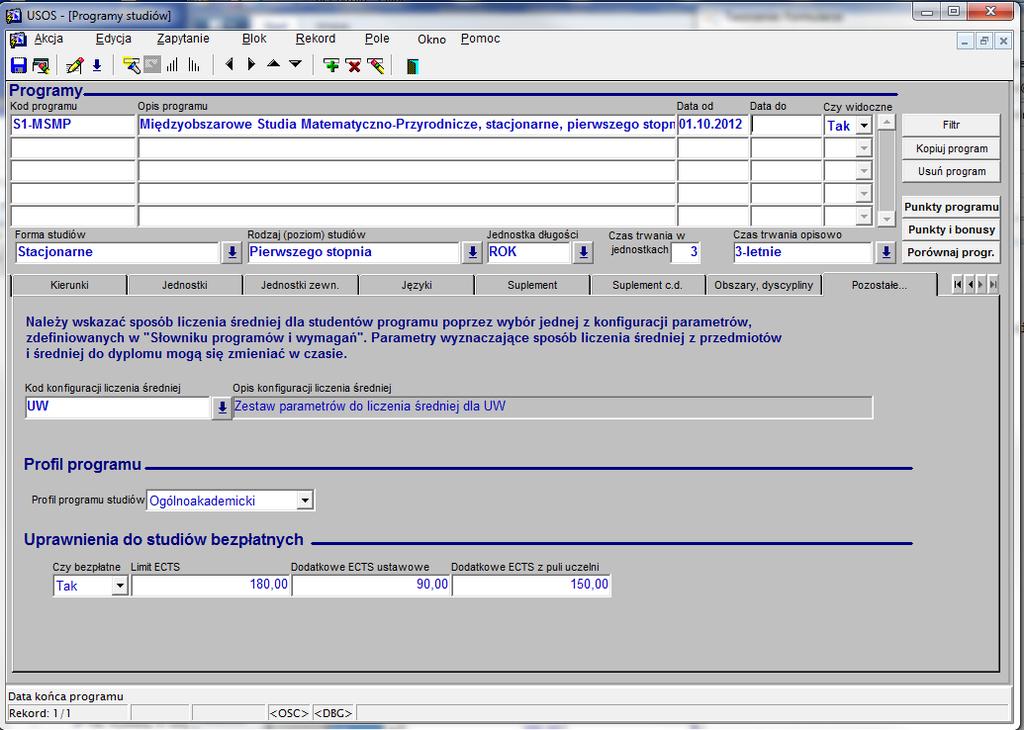Switch to the Języki tab

[417, 285]
